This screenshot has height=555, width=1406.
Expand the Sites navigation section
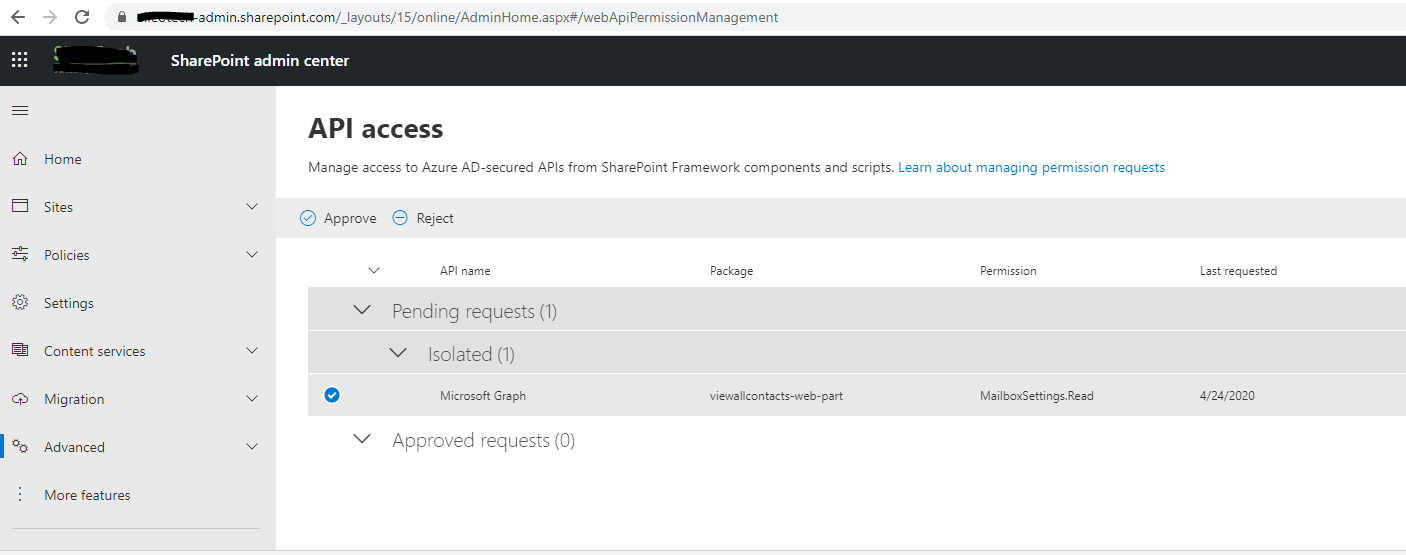click(x=252, y=206)
